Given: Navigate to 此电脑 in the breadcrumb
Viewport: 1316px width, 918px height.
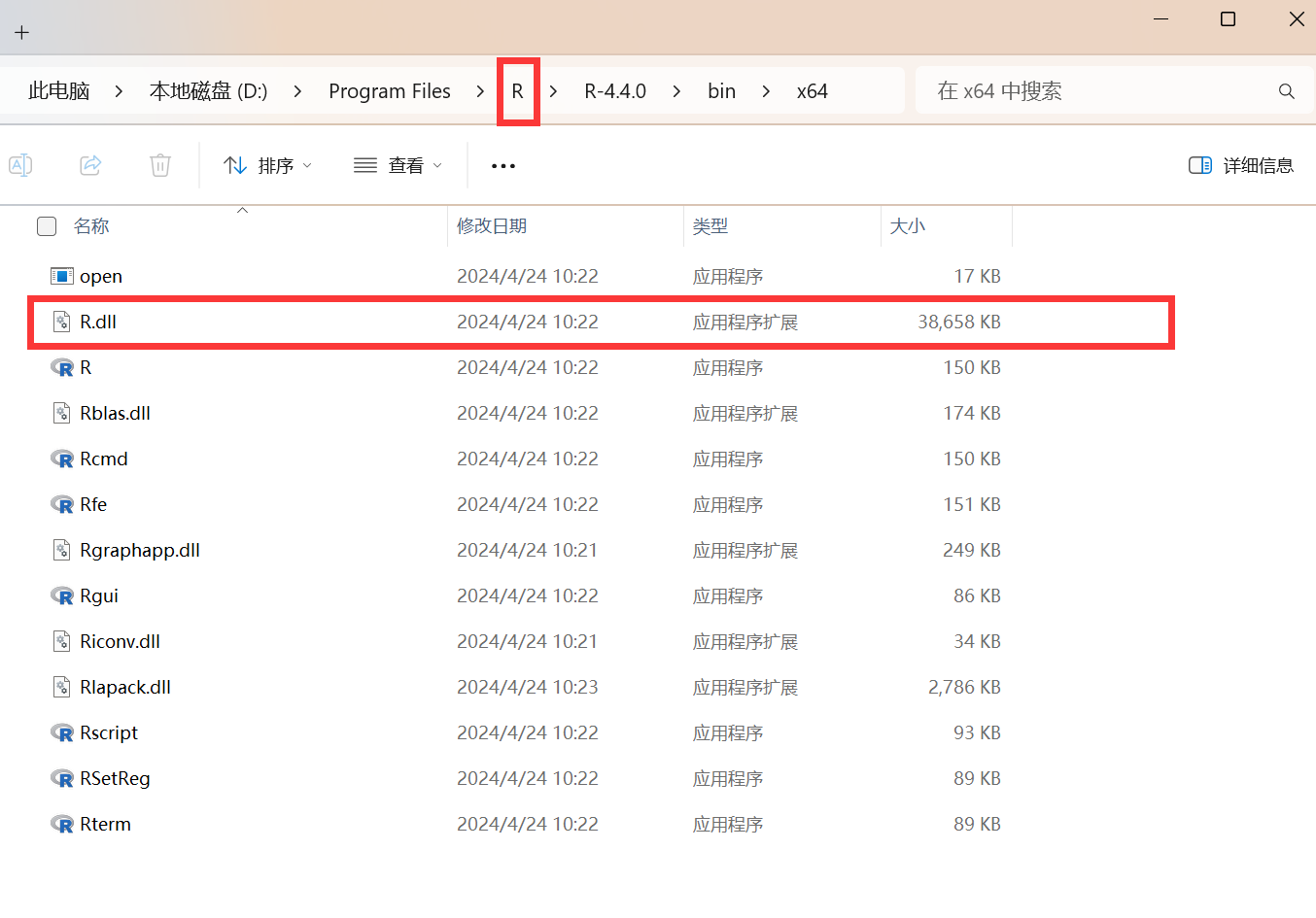Looking at the screenshot, I should (58, 90).
